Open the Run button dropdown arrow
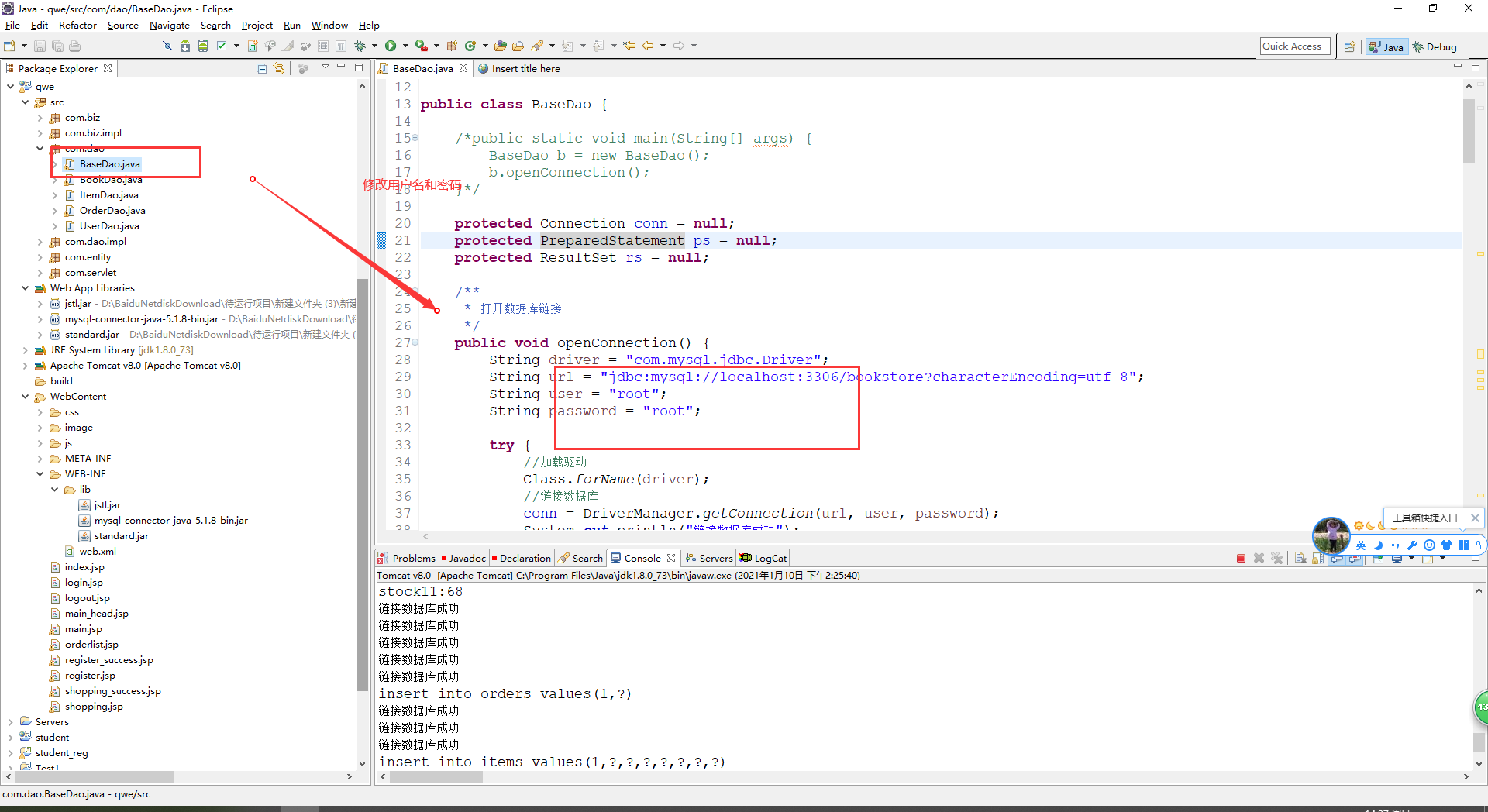Viewport: 1488px width, 812px height. point(405,46)
